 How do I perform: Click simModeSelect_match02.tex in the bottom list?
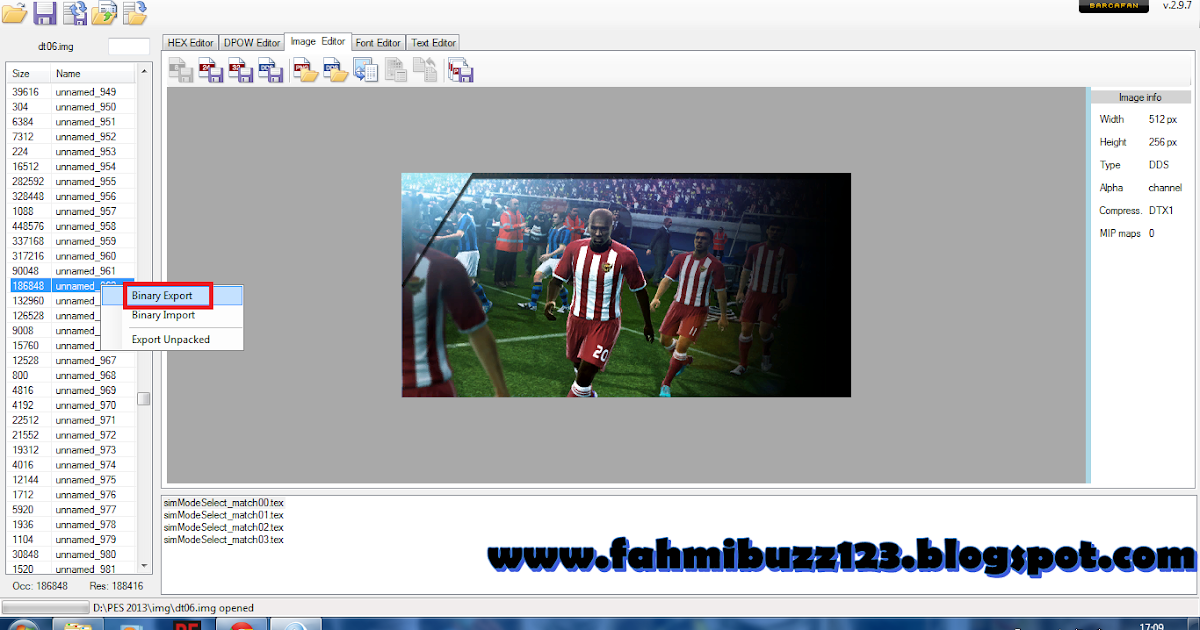coord(224,527)
